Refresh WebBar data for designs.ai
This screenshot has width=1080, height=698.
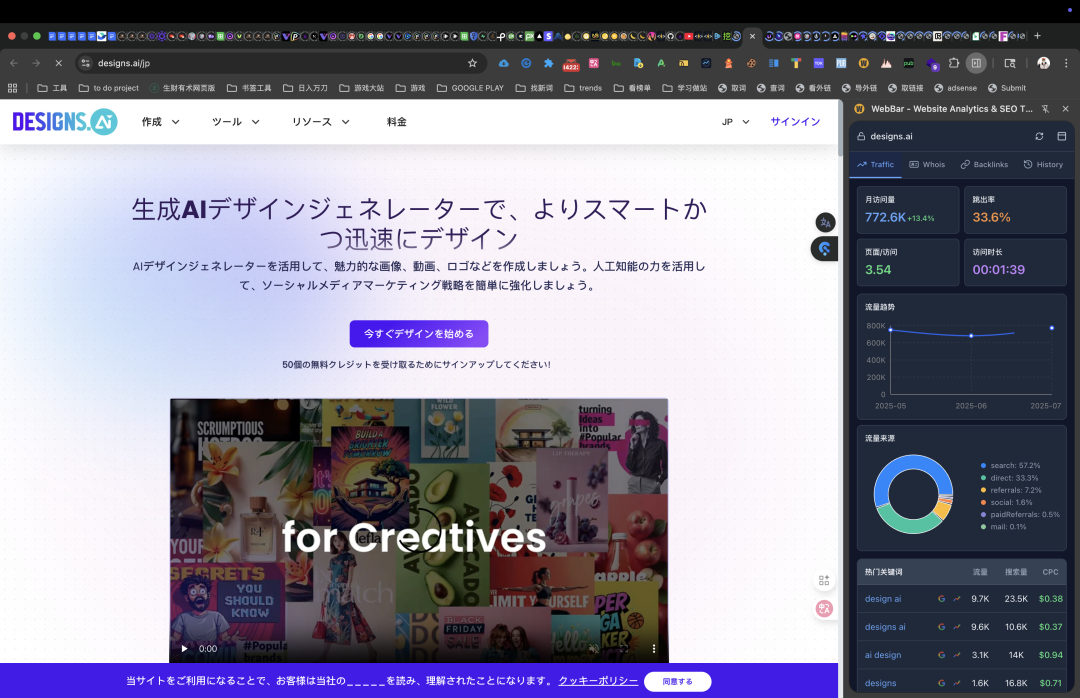click(1039, 136)
